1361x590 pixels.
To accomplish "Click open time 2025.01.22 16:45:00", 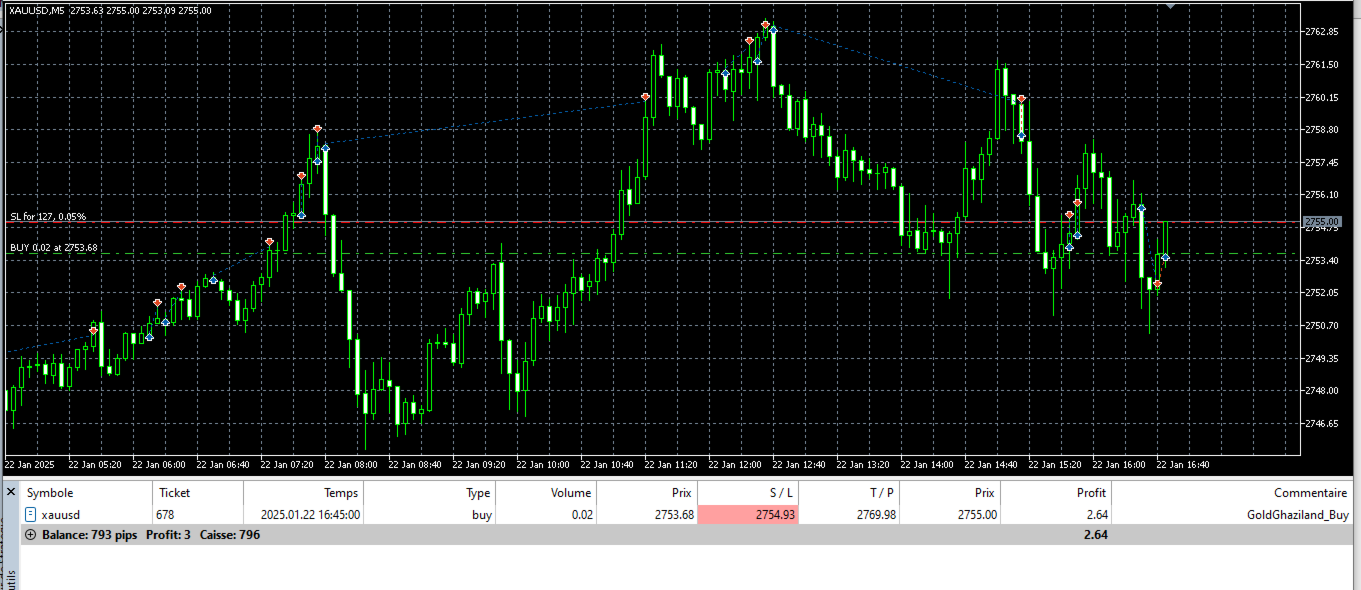I will pos(310,515).
